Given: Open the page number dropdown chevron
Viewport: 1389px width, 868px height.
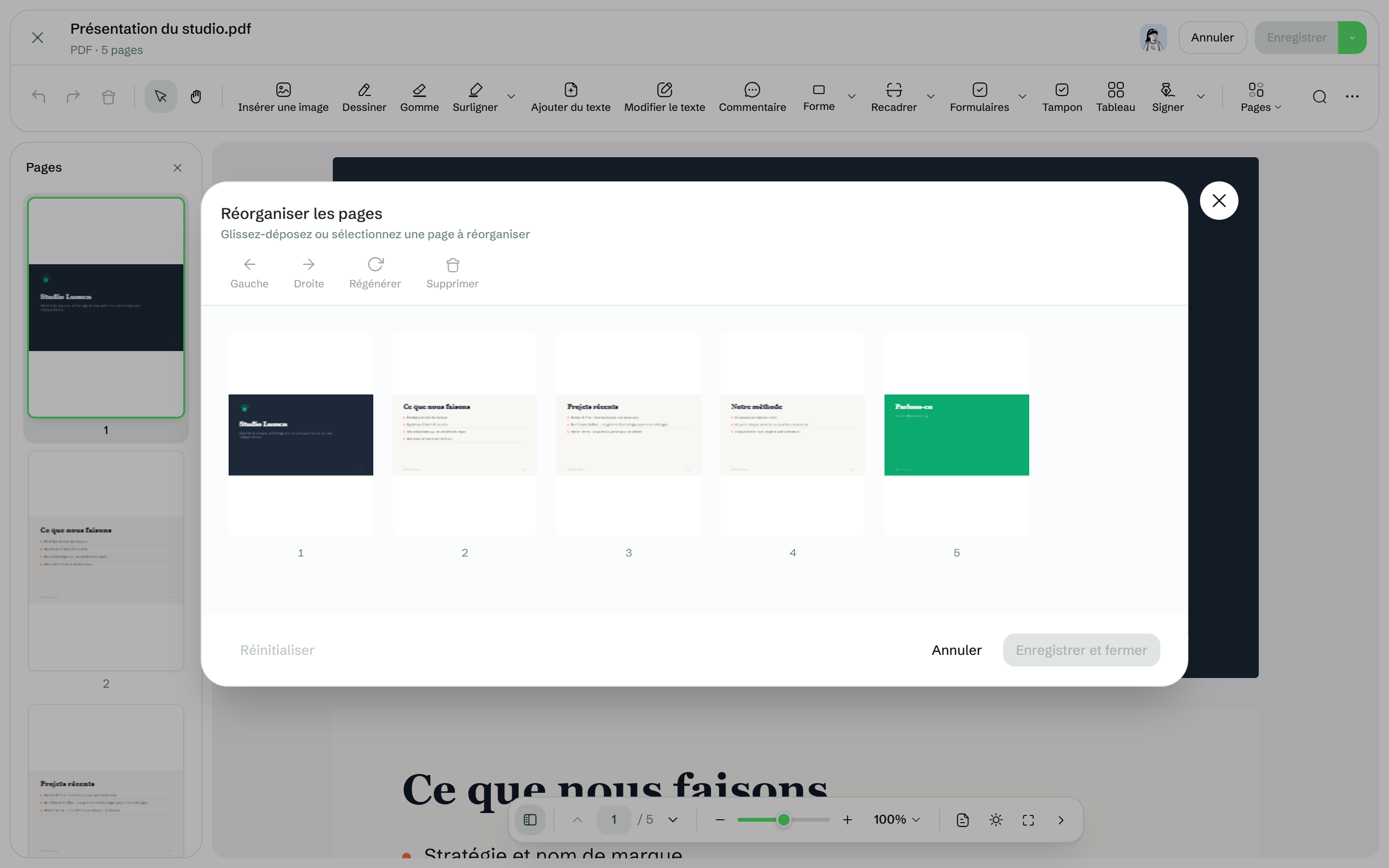Looking at the screenshot, I should click(x=673, y=820).
